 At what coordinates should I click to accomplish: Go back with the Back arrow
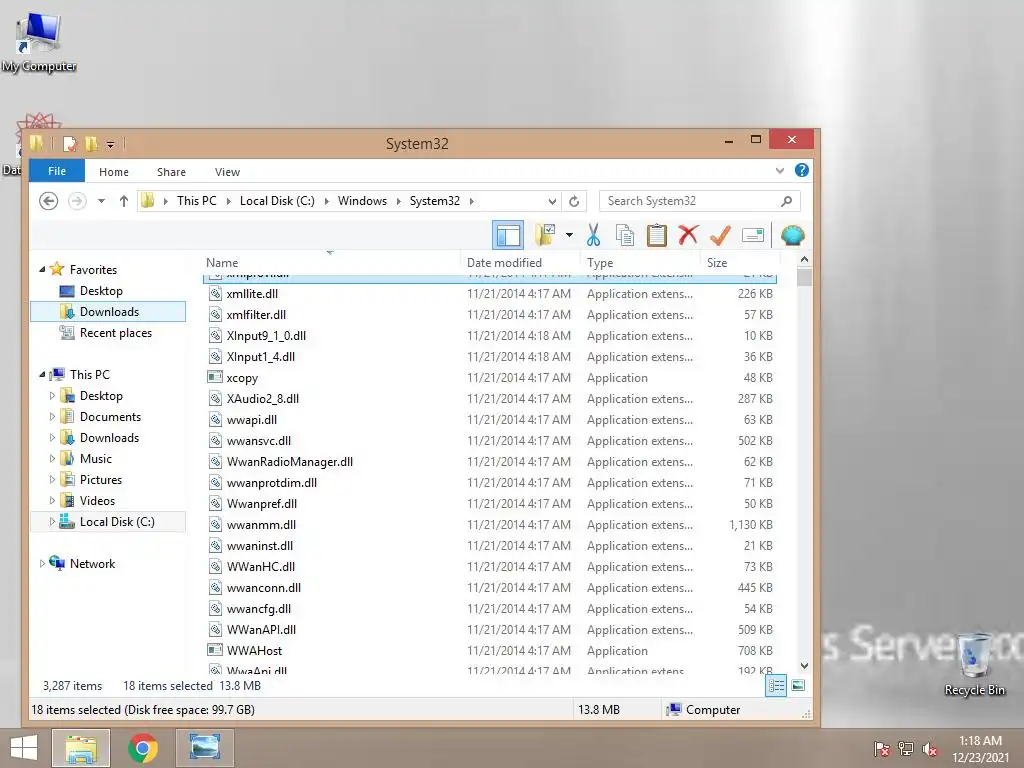pos(48,200)
